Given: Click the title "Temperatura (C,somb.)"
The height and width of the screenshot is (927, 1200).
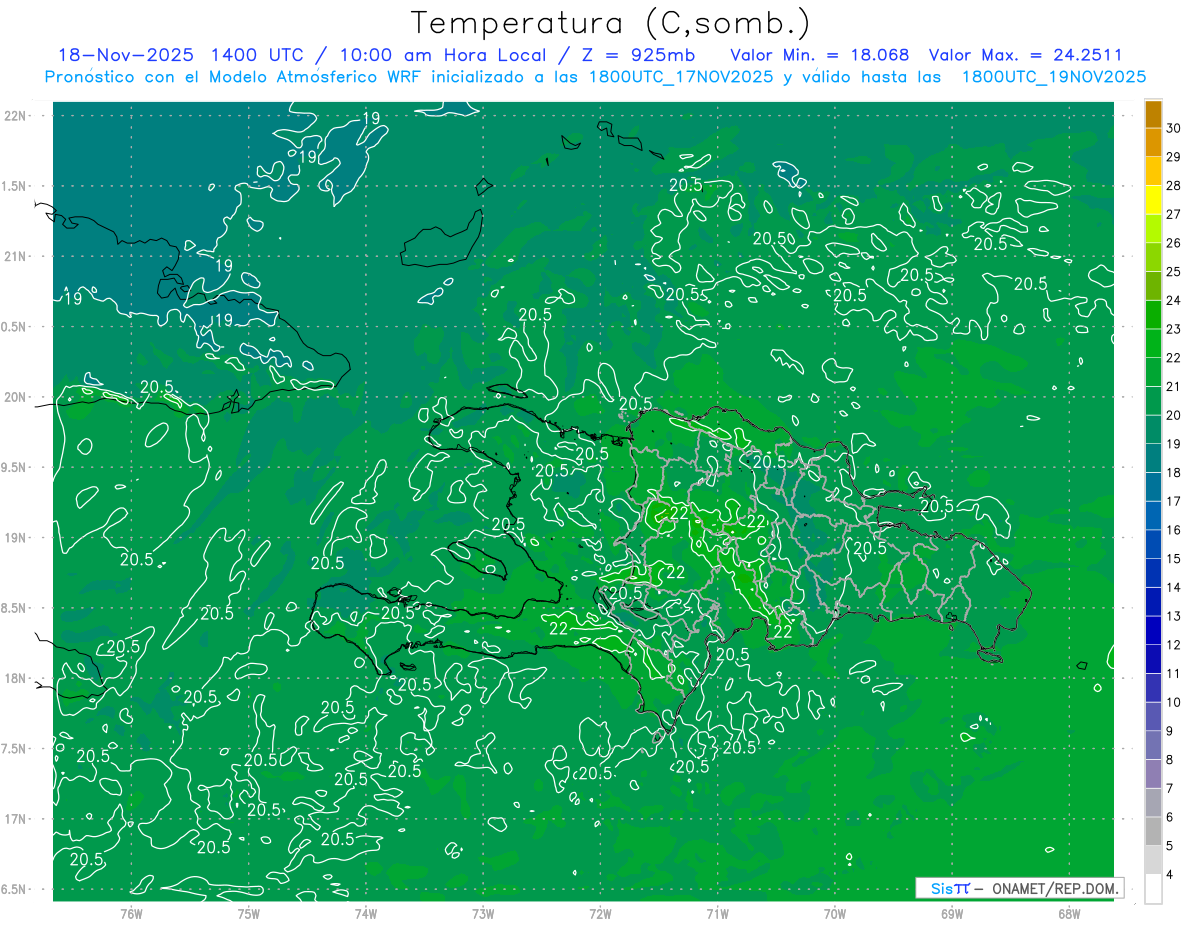Looking at the screenshot, I should click(610, 23).
